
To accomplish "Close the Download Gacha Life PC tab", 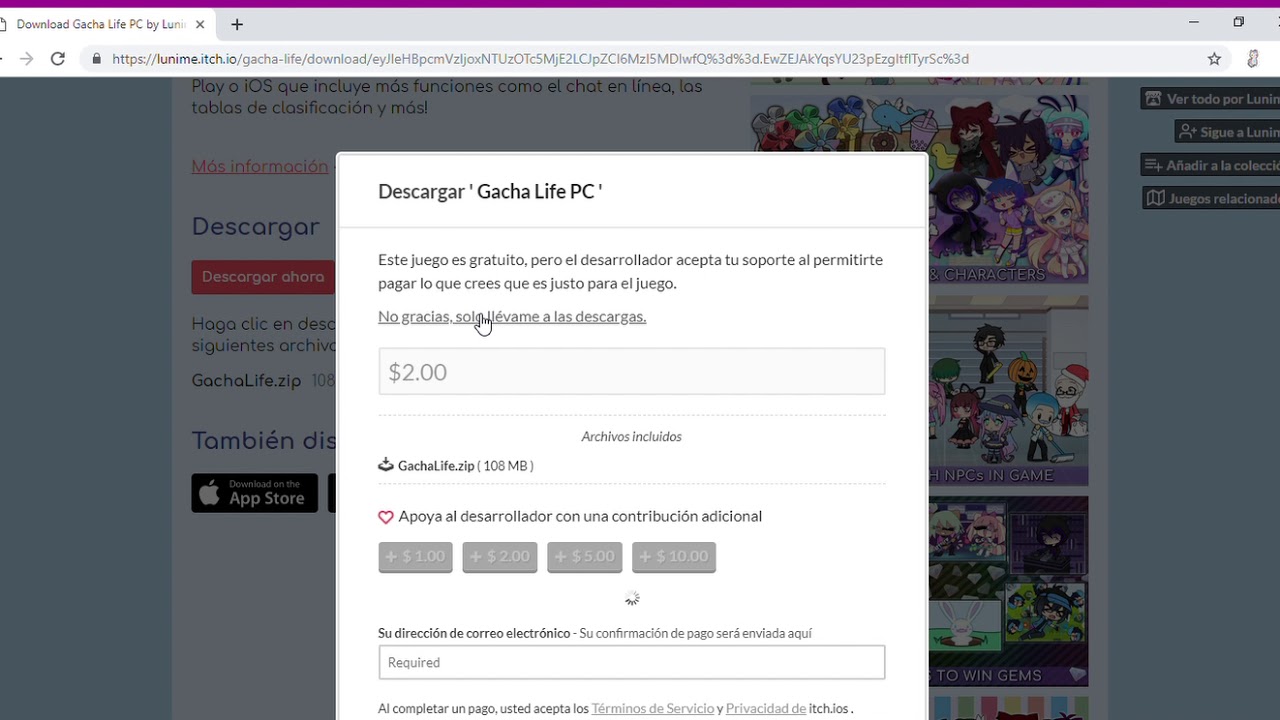I will tap(199, 24).
